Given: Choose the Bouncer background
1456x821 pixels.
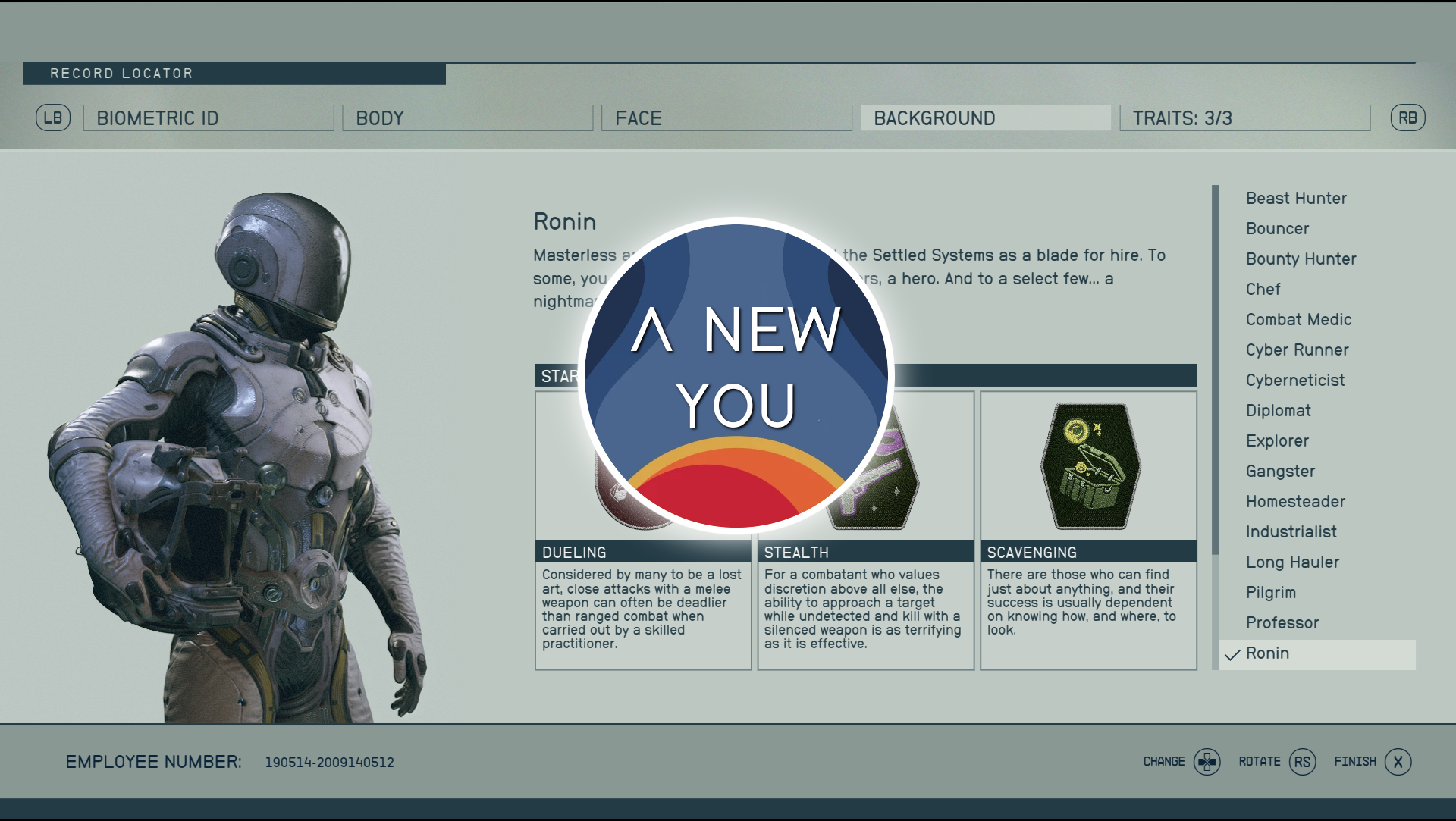Looking at the screenshot, I should [1277, 229].
